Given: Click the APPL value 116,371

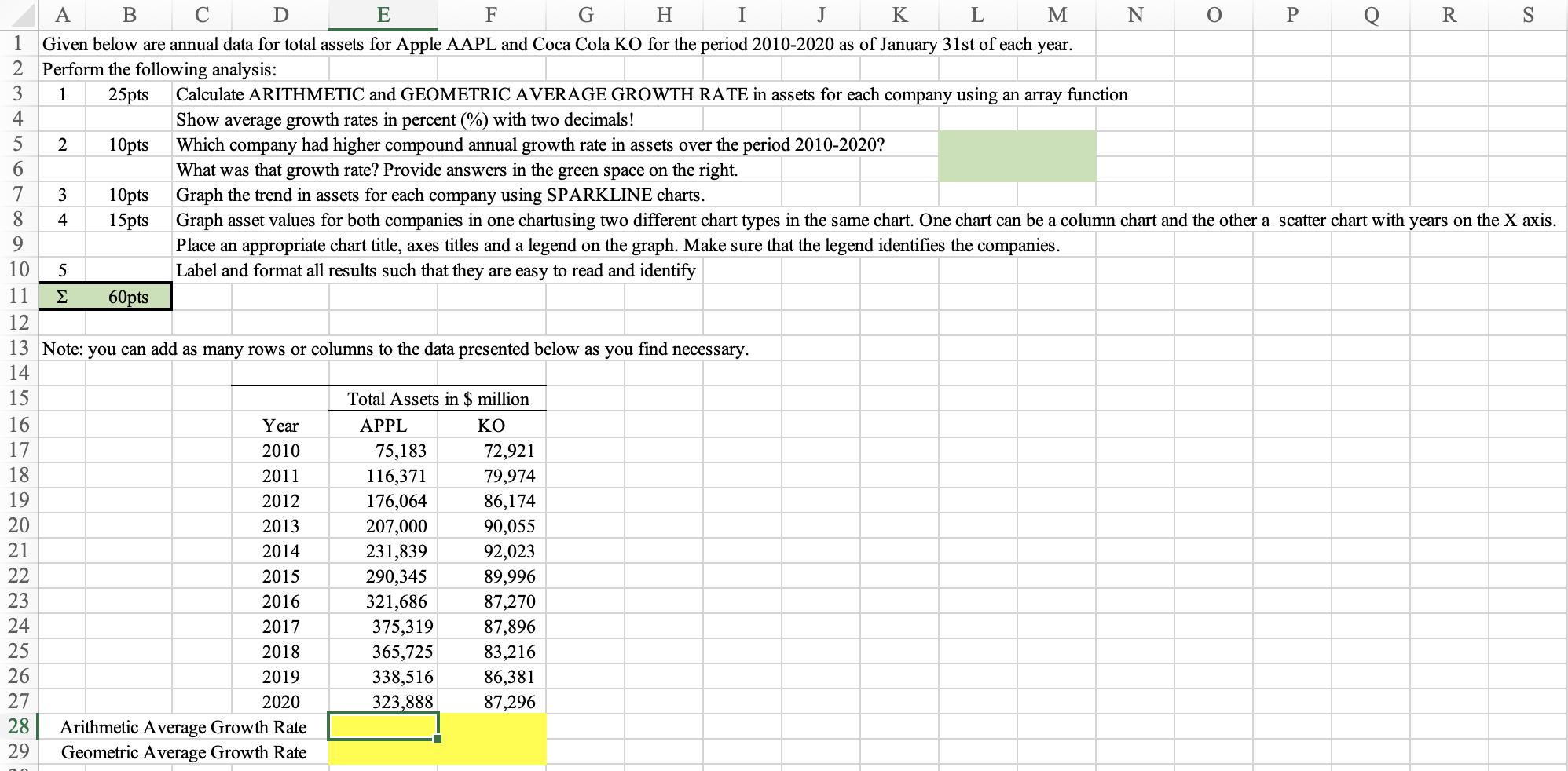Looking at the screenshot, I should pyautogui.click(x=383, y=475).
